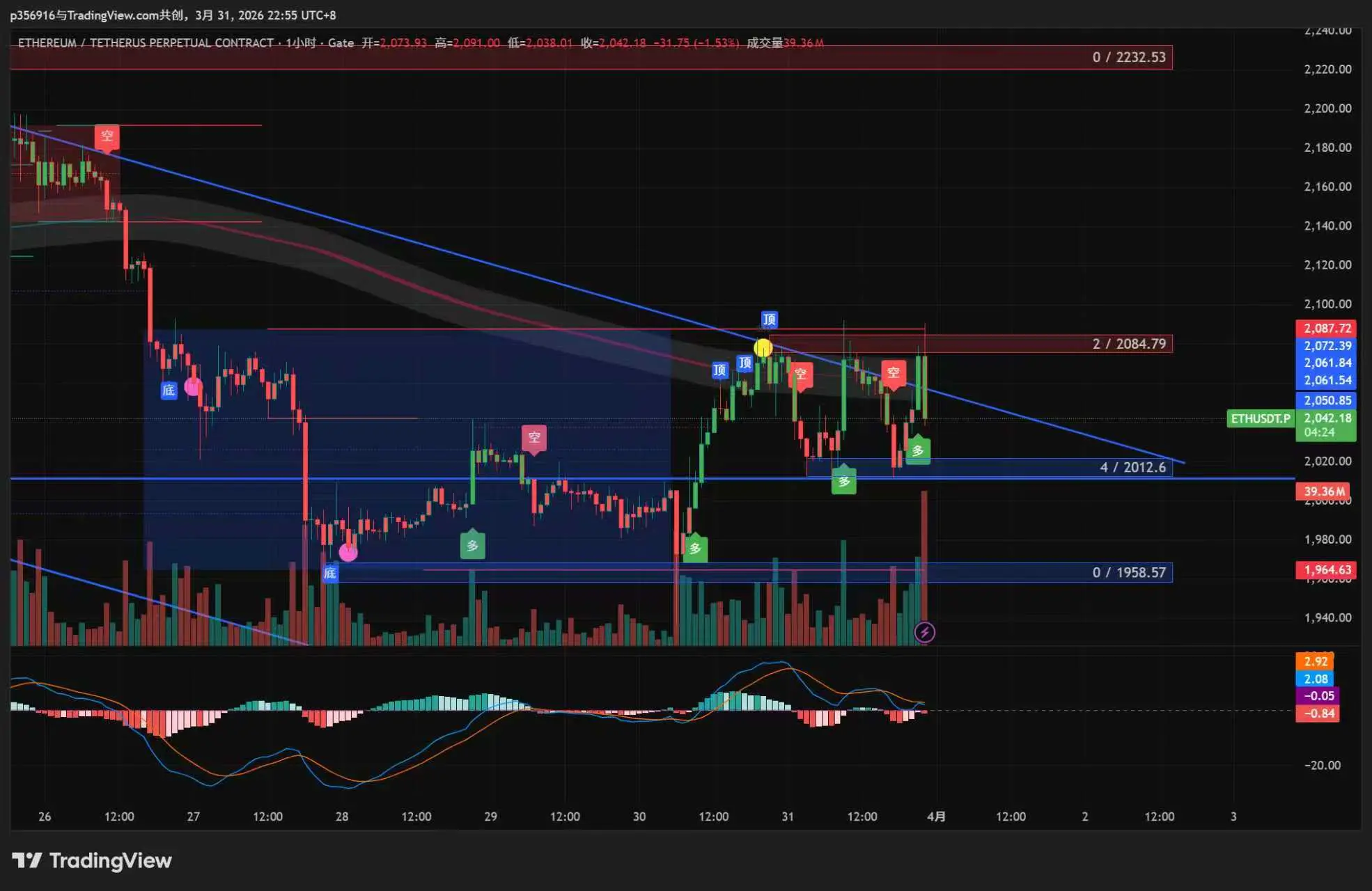
Task: Click the orange 2.92 MACD value label
Action: click(1315, 661)
